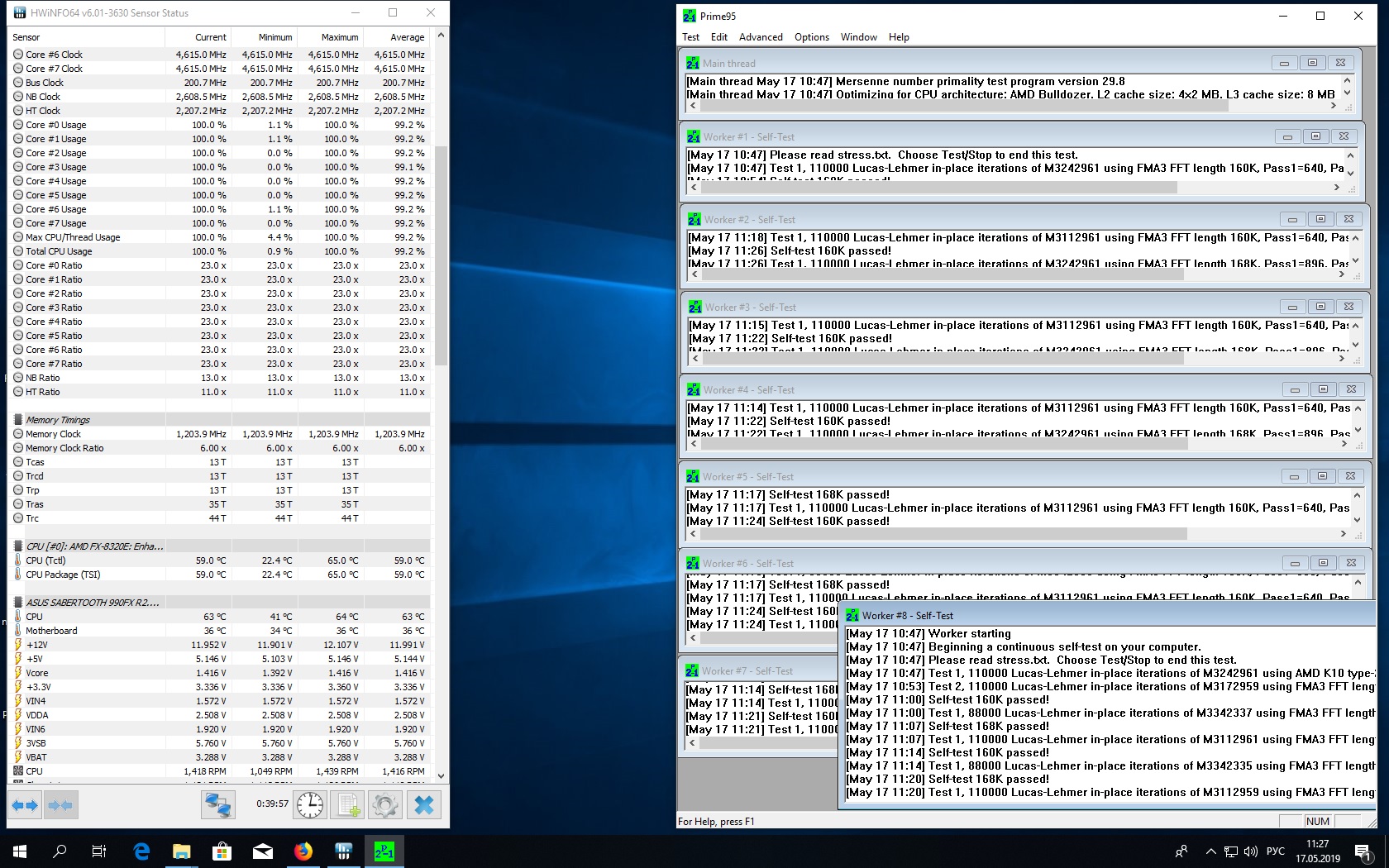The height and width of the screenshot is (868, 1389).
Task: Select the Vcore sensor row
Action: point(37,673)
